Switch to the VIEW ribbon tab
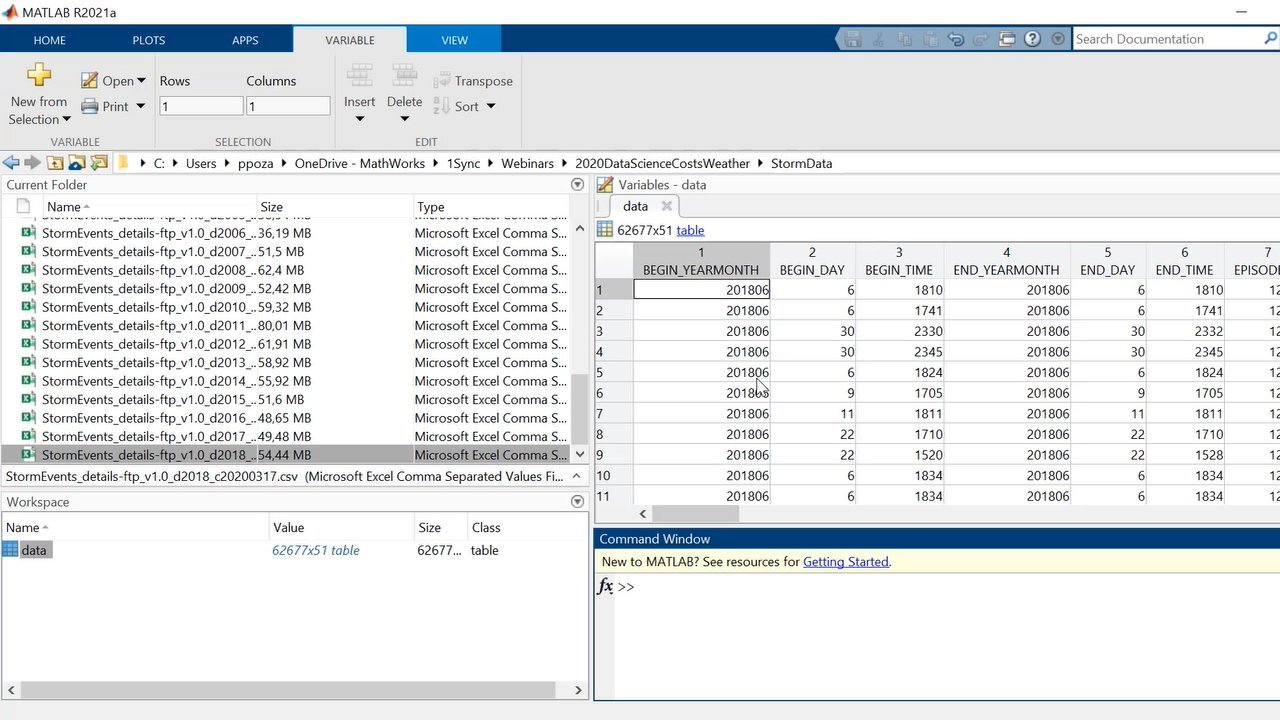This screenshot has height=720, width=1280. pos(454,40)
